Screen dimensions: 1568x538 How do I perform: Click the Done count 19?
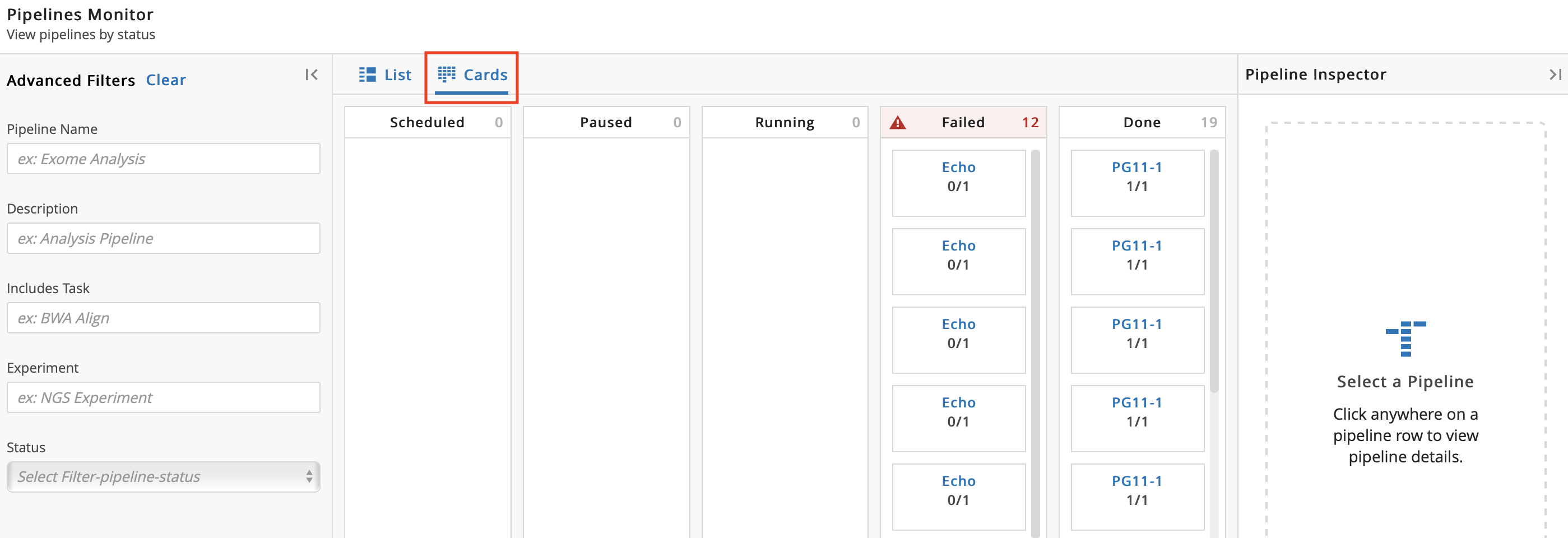pyautogui.click(x=1209, y=122)
